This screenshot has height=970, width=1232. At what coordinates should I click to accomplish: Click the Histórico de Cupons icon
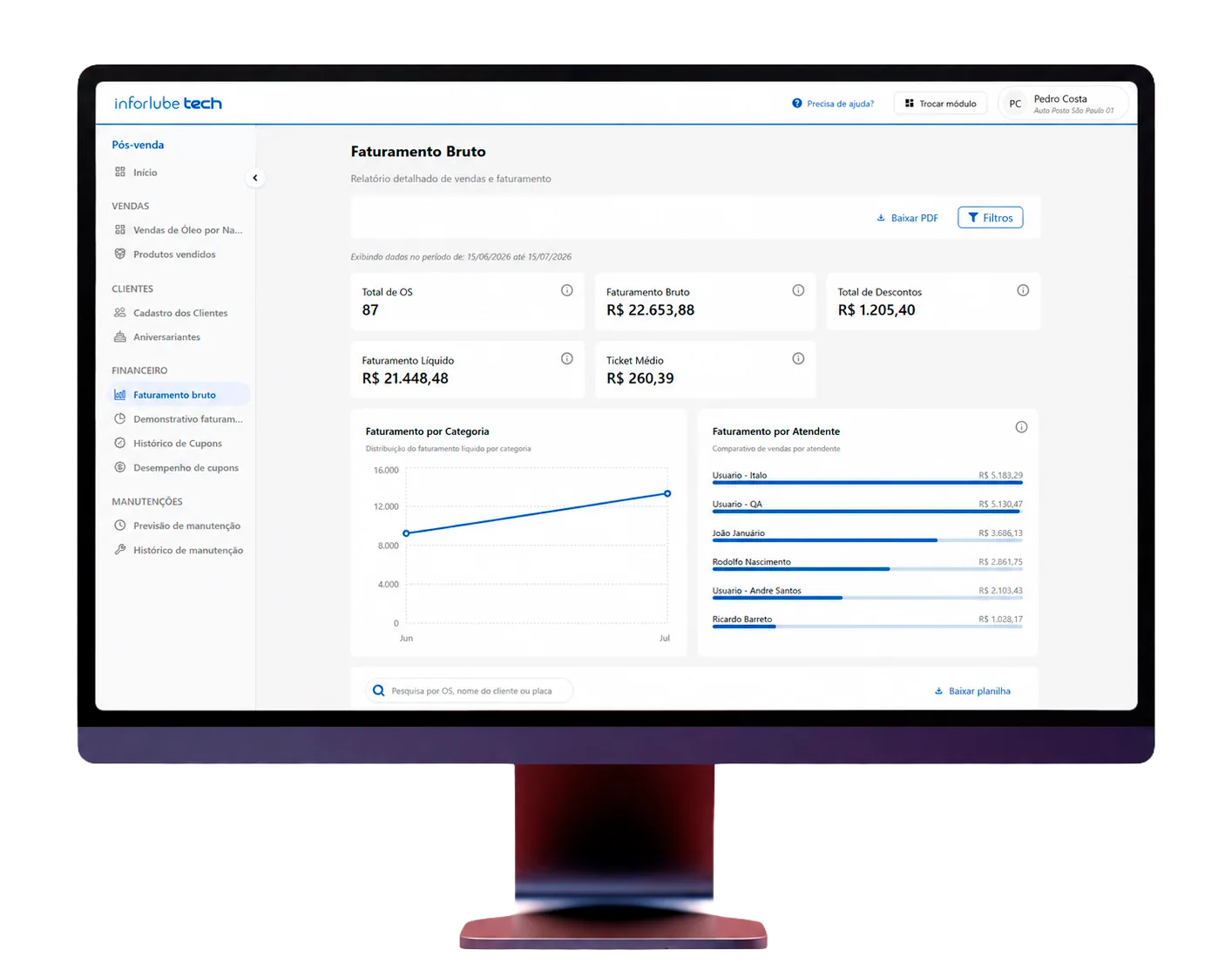[120, 443]
